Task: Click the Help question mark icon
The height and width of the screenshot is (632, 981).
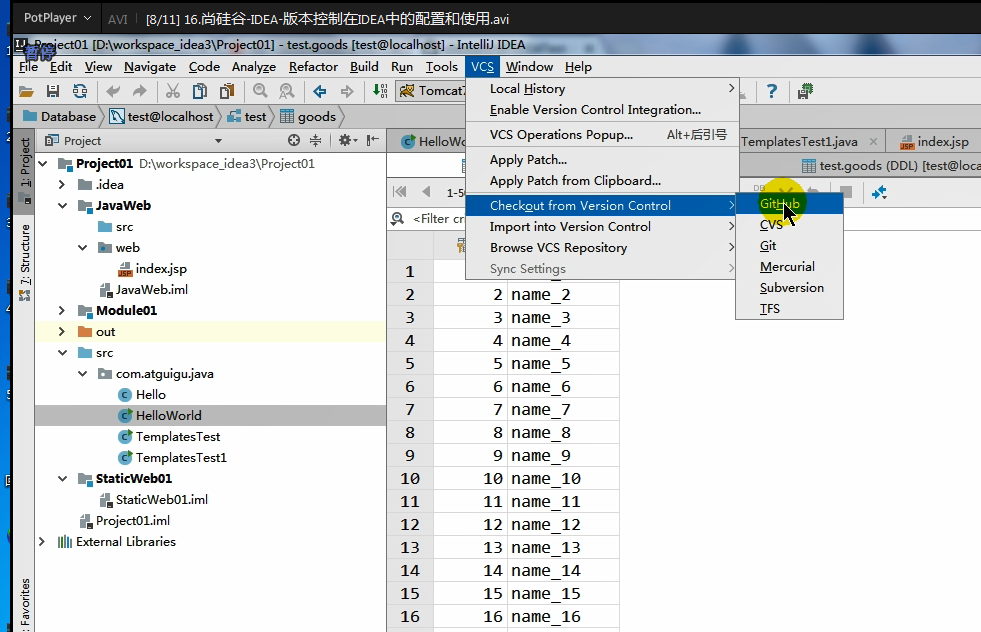Action: tap(771, 91)
